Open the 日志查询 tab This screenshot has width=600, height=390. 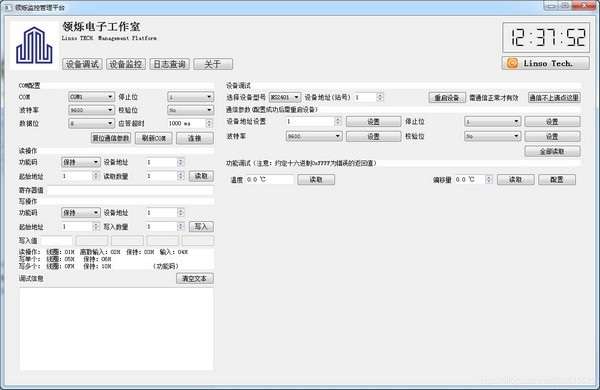[x=170, y=64]
